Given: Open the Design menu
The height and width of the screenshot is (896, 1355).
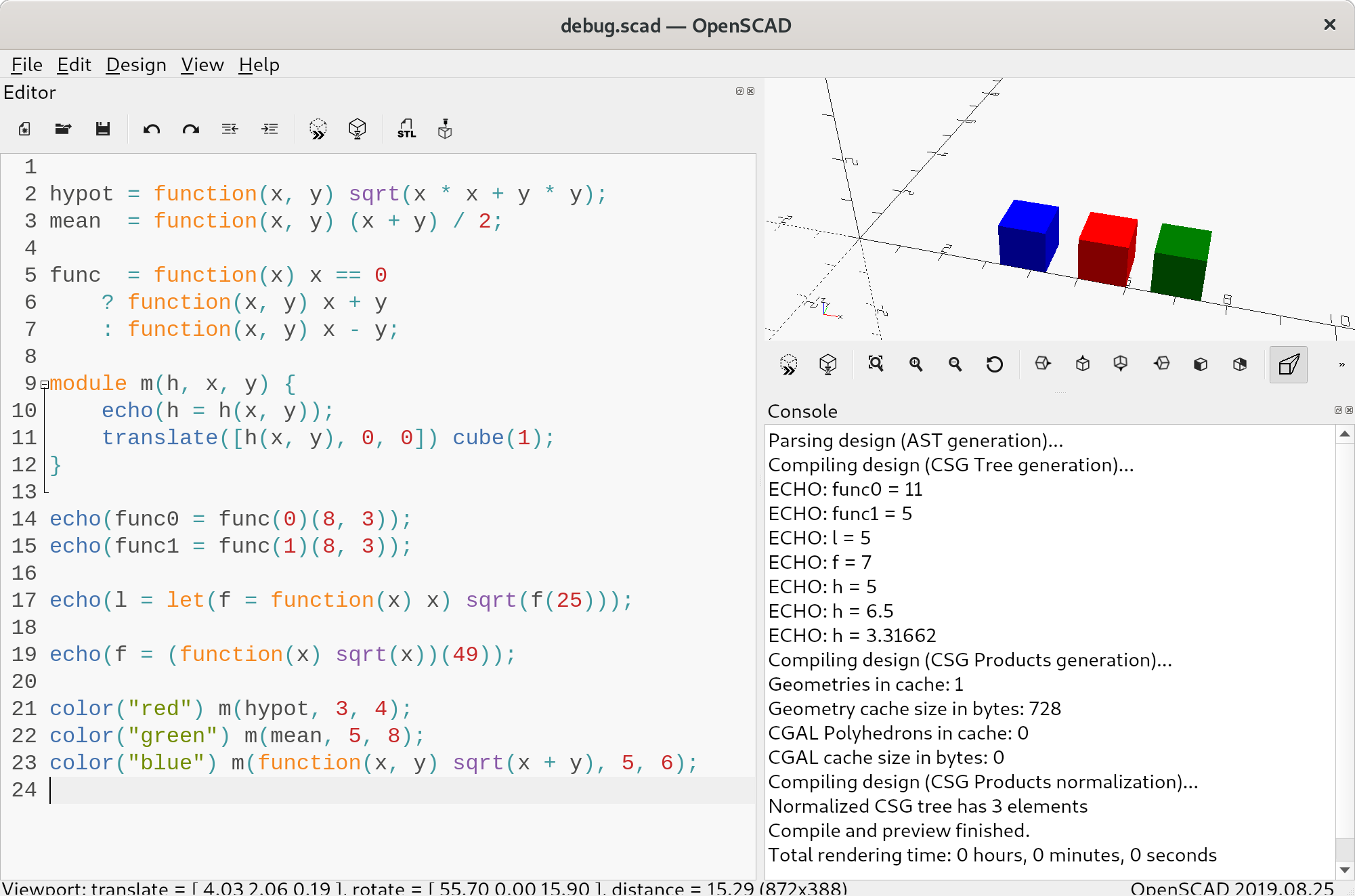Looking at the screenshot, I should coord(135,65).
